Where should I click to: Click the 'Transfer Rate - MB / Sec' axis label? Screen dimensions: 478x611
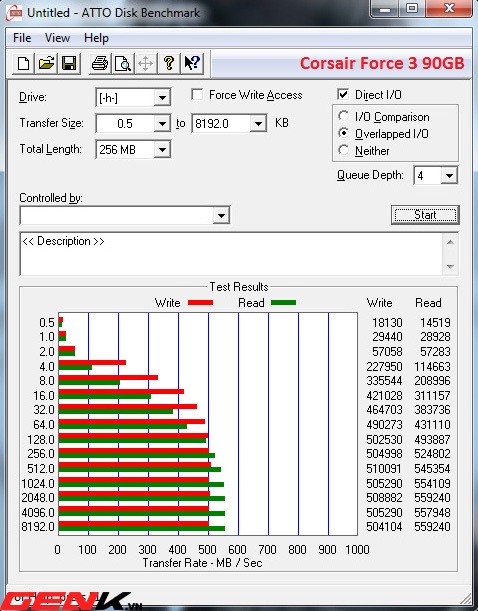coord(202,563)
